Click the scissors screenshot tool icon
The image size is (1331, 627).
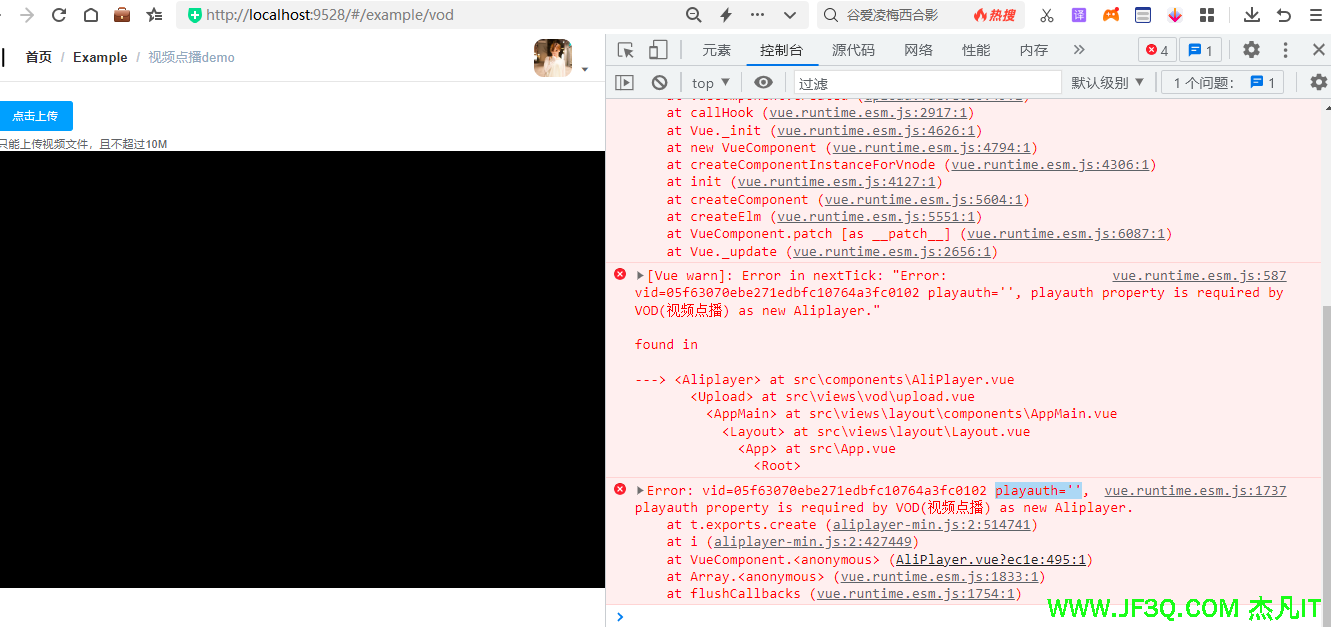(x=1047, y=15)
